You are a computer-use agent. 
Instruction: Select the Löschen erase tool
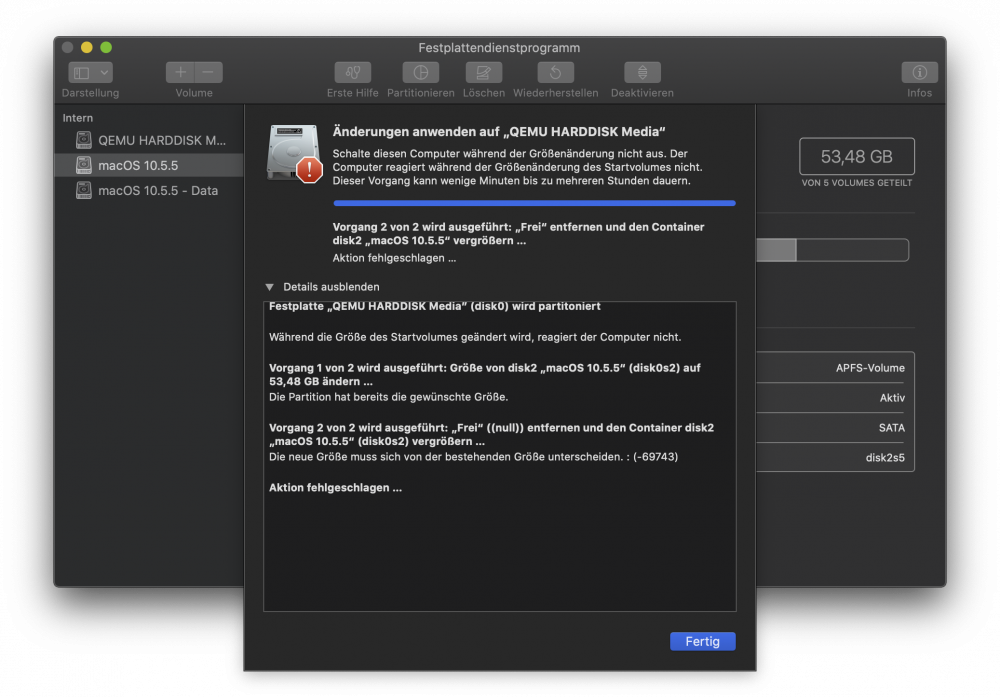pos(483,72)
